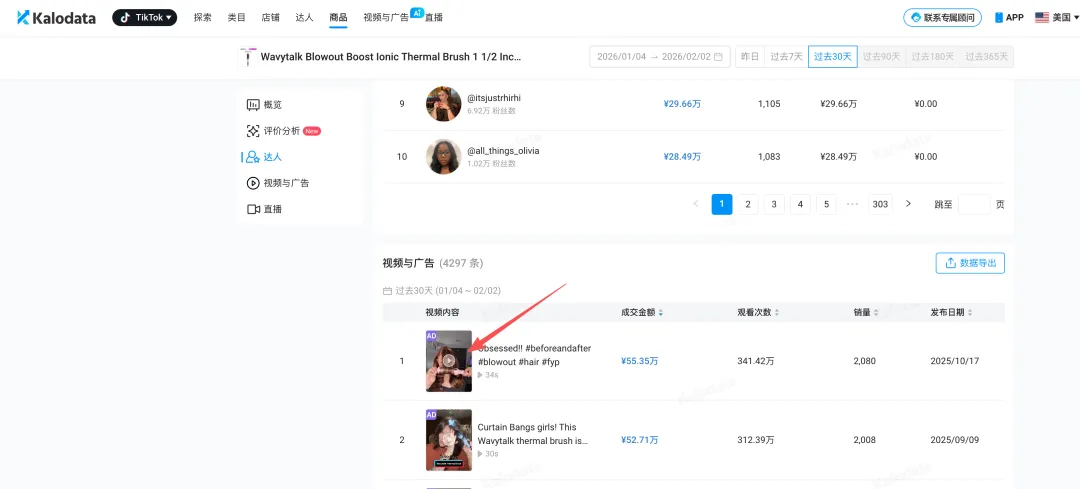The height and width of the screenshot is (489, 1080).
Task: Open the 类目 menu
Action: click(x=236, y=18)
